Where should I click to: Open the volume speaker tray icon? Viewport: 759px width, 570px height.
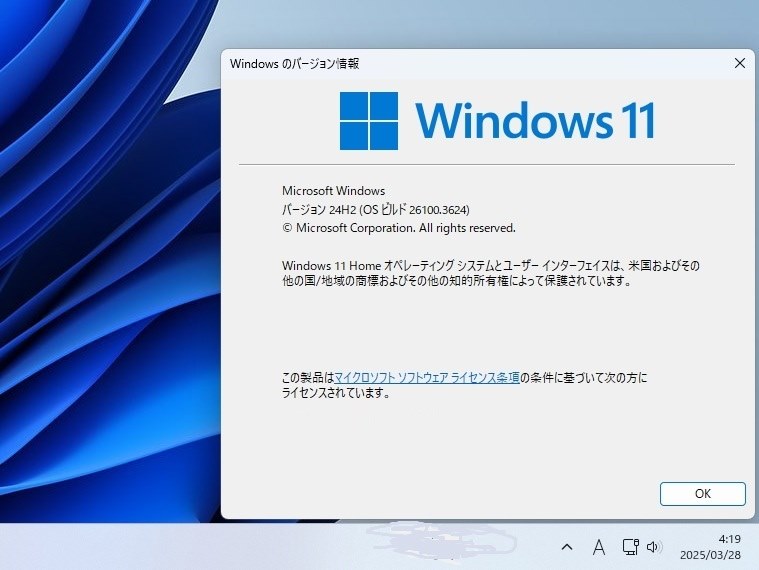pyautogui.click(x=654, y=547)
